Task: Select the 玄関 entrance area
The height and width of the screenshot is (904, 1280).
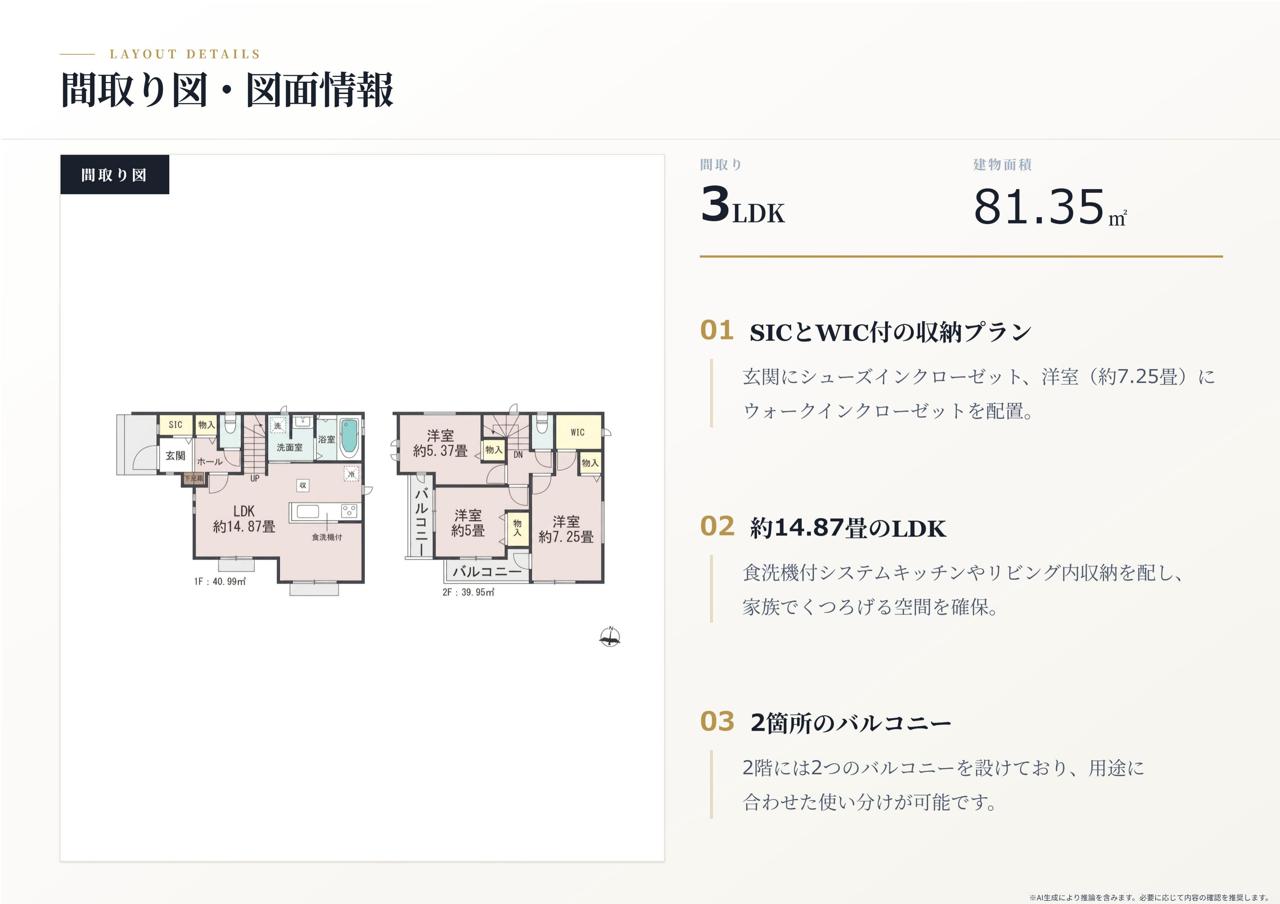Action: [175, 455]
